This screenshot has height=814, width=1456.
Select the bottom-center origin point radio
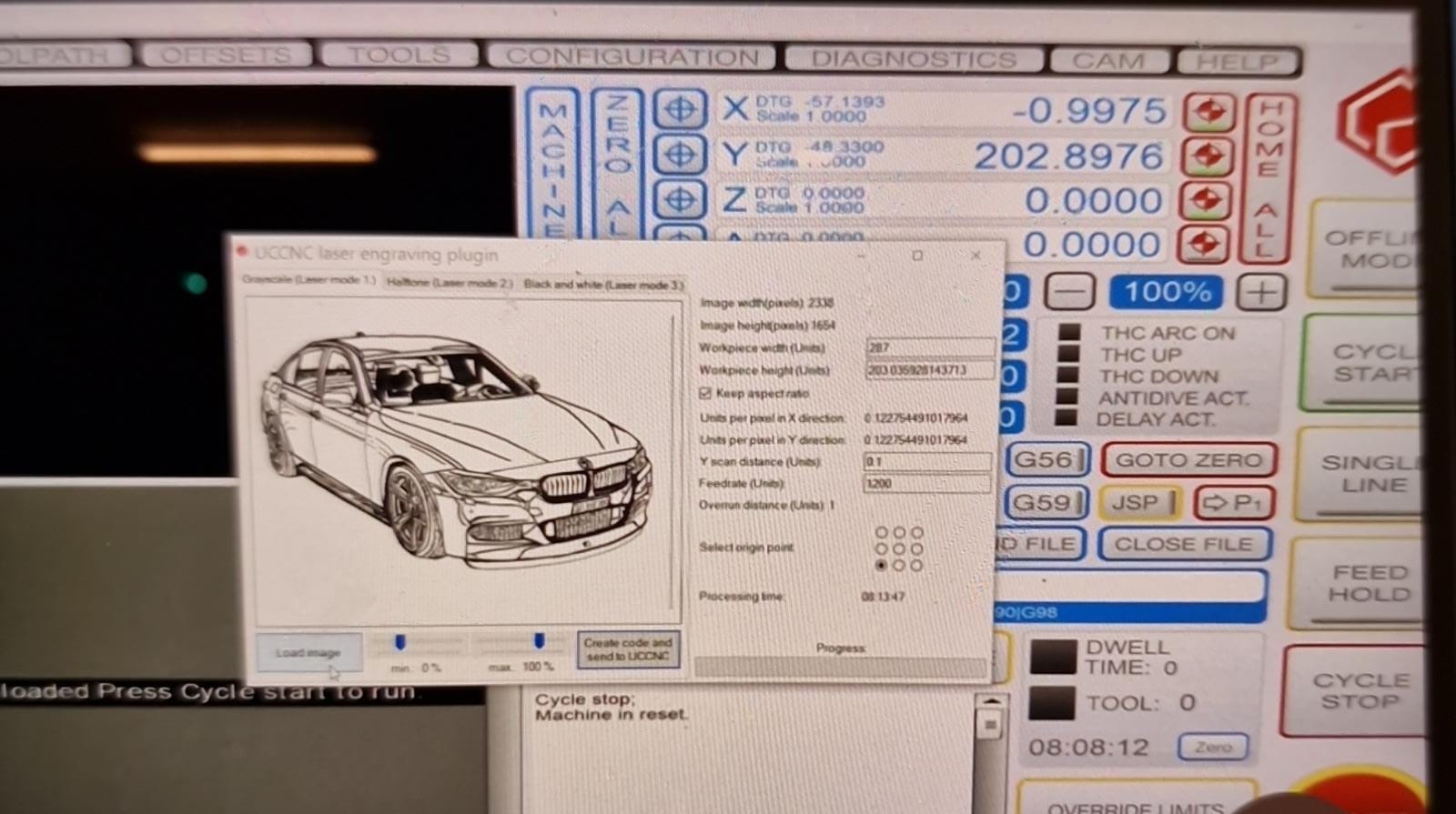pyautogui.click(x=899, y=565)
